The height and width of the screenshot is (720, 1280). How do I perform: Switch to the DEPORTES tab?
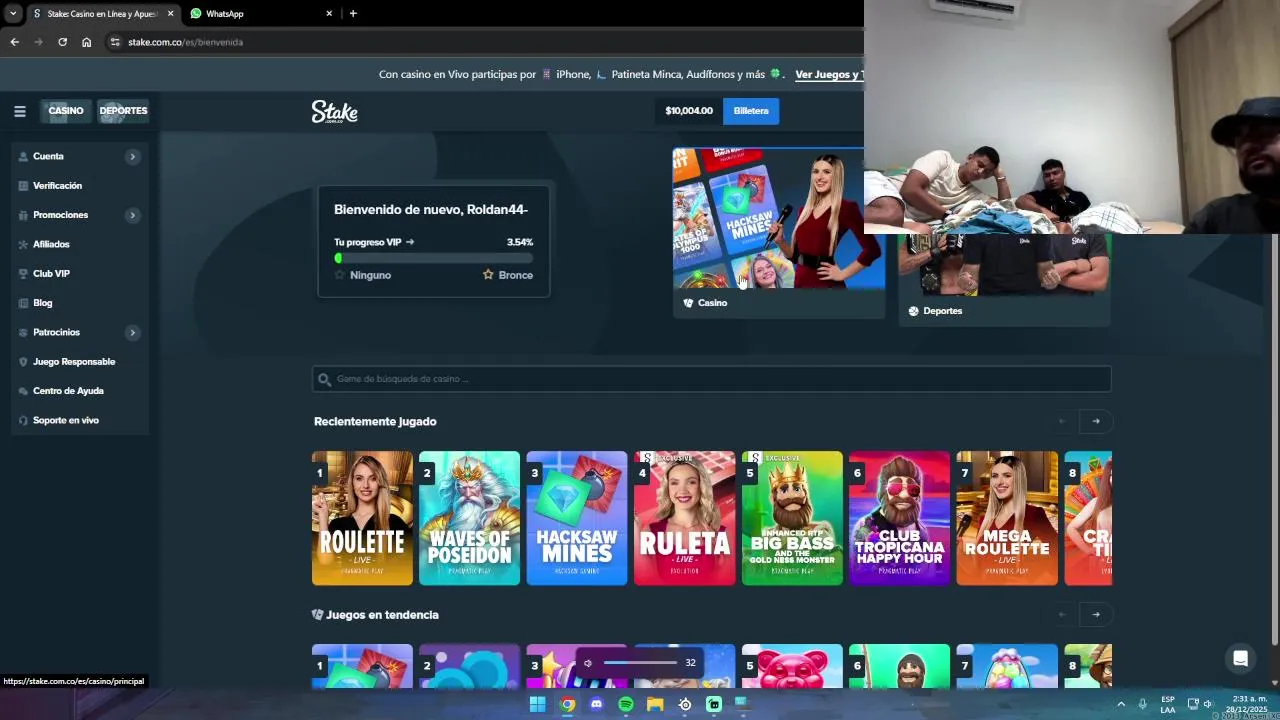tap(123, 111)
